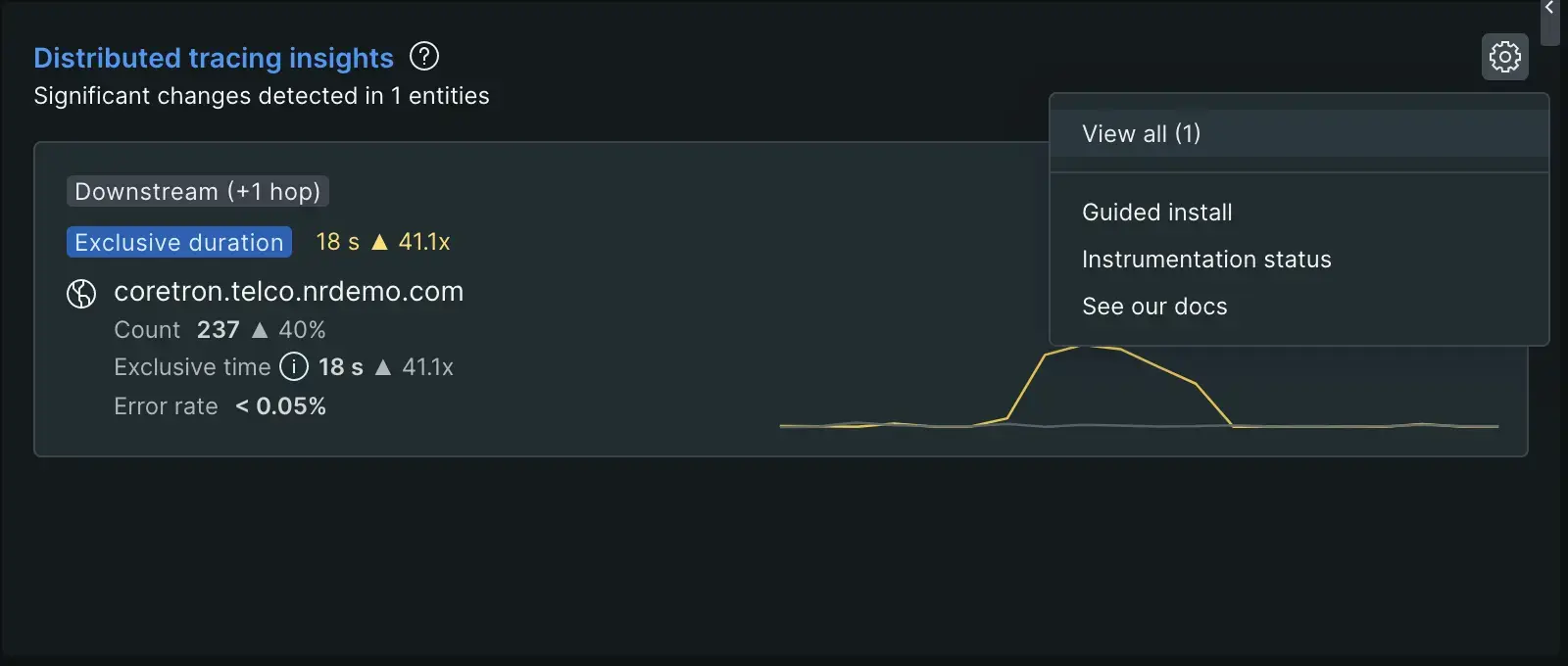Screen dimensions: 1568x666
Task: Open the Distributed tracing insights title link
Action: coord(214,58)
